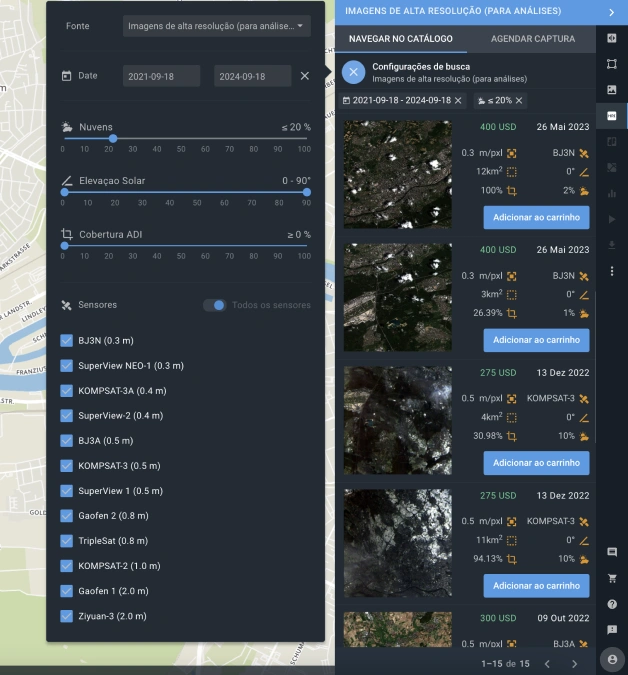Go to next results page arrow
The width and height of the screenshot is (628, 675).
574,664
